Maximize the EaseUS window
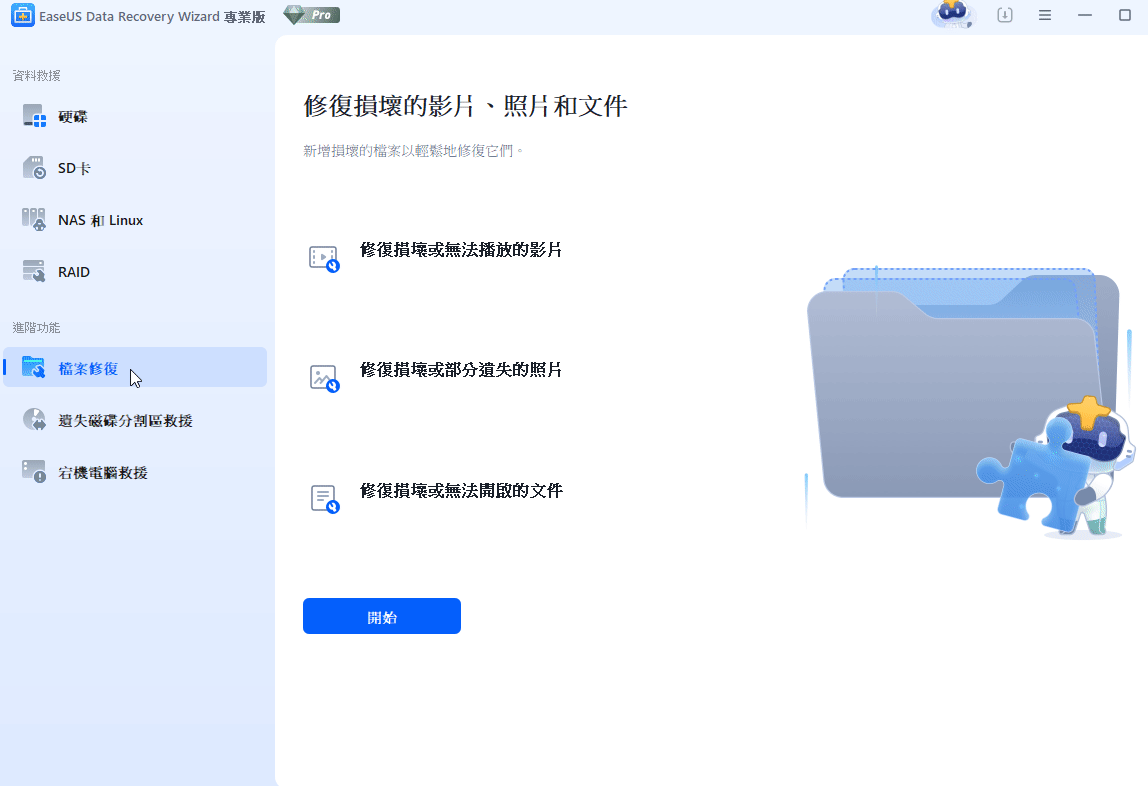 point(1125,15)
